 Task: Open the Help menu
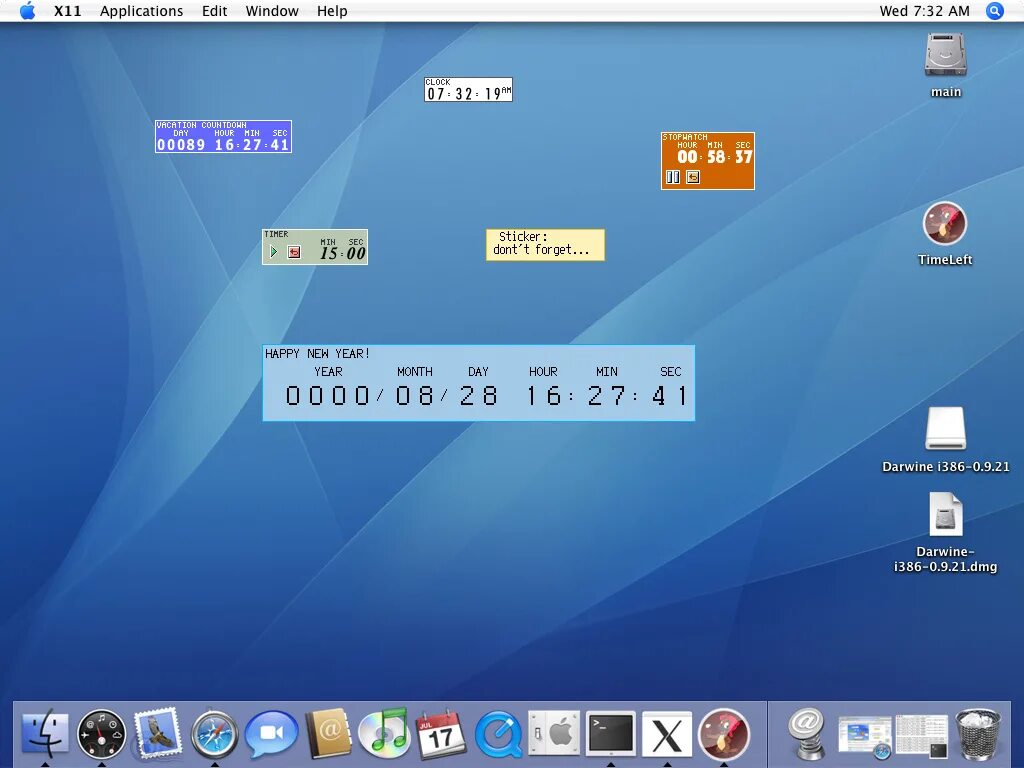tap(332, 11)
